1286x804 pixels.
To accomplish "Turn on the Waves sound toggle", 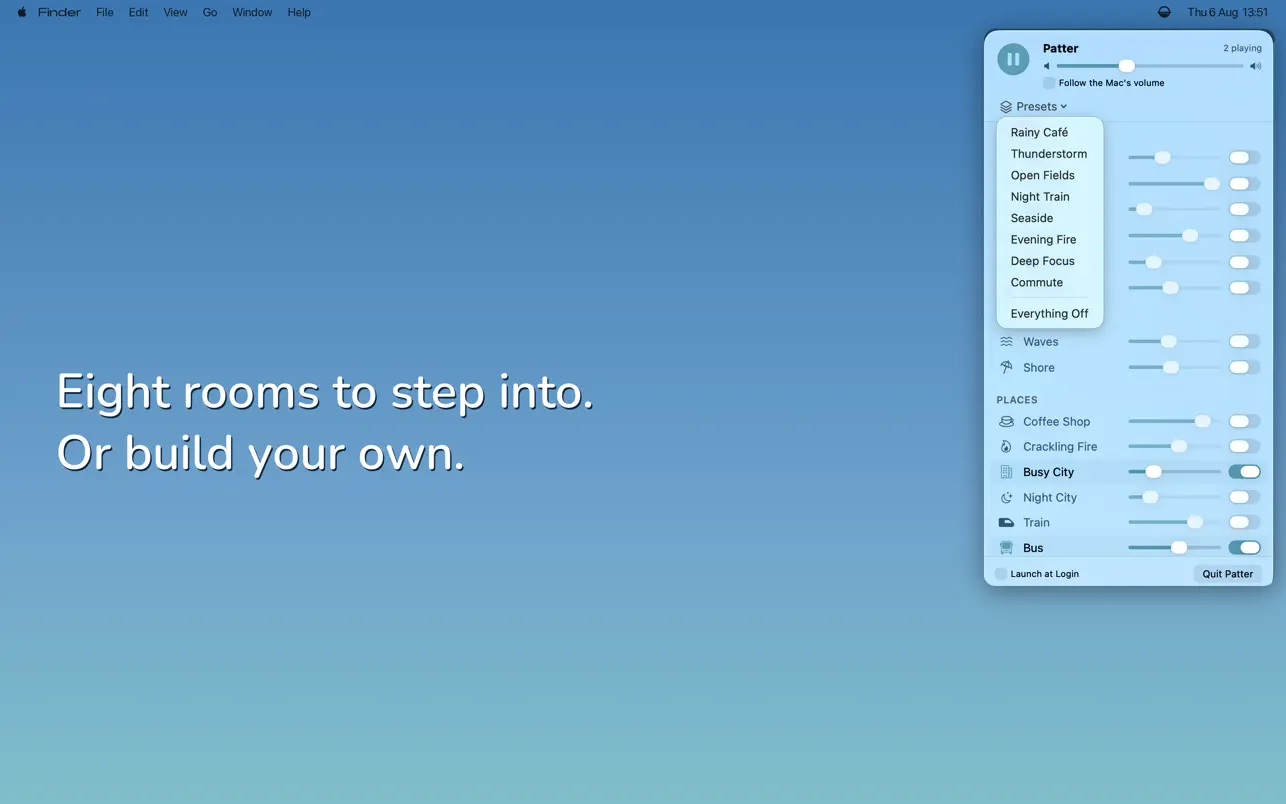I will click(x=1244, y=342).
